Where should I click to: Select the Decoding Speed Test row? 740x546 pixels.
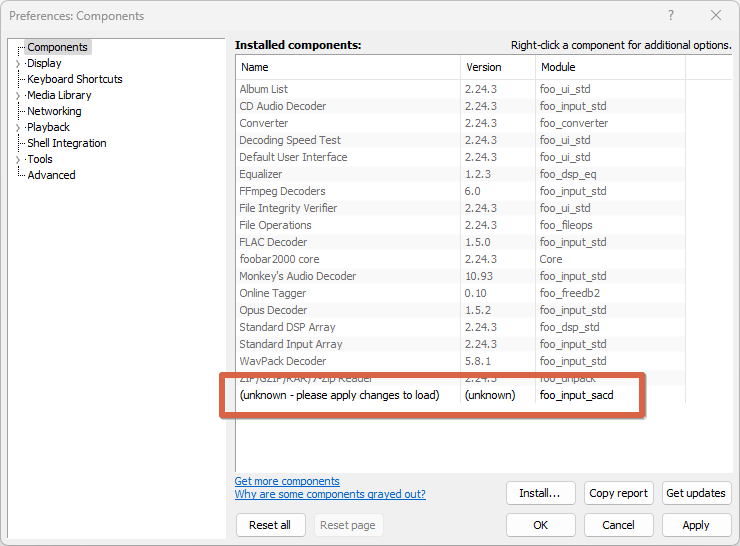tap(460, 140)
